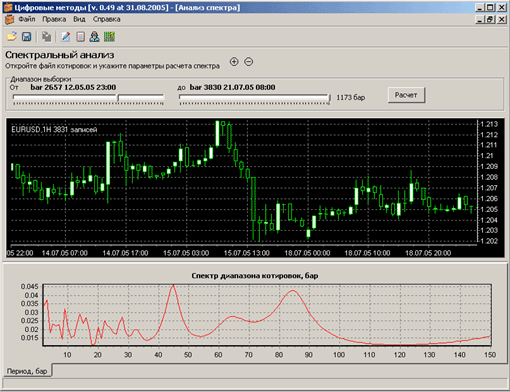Viewport: 510px width, 392px height.
Task: Open a quotes file with folder icon
Action: [12, 36]
